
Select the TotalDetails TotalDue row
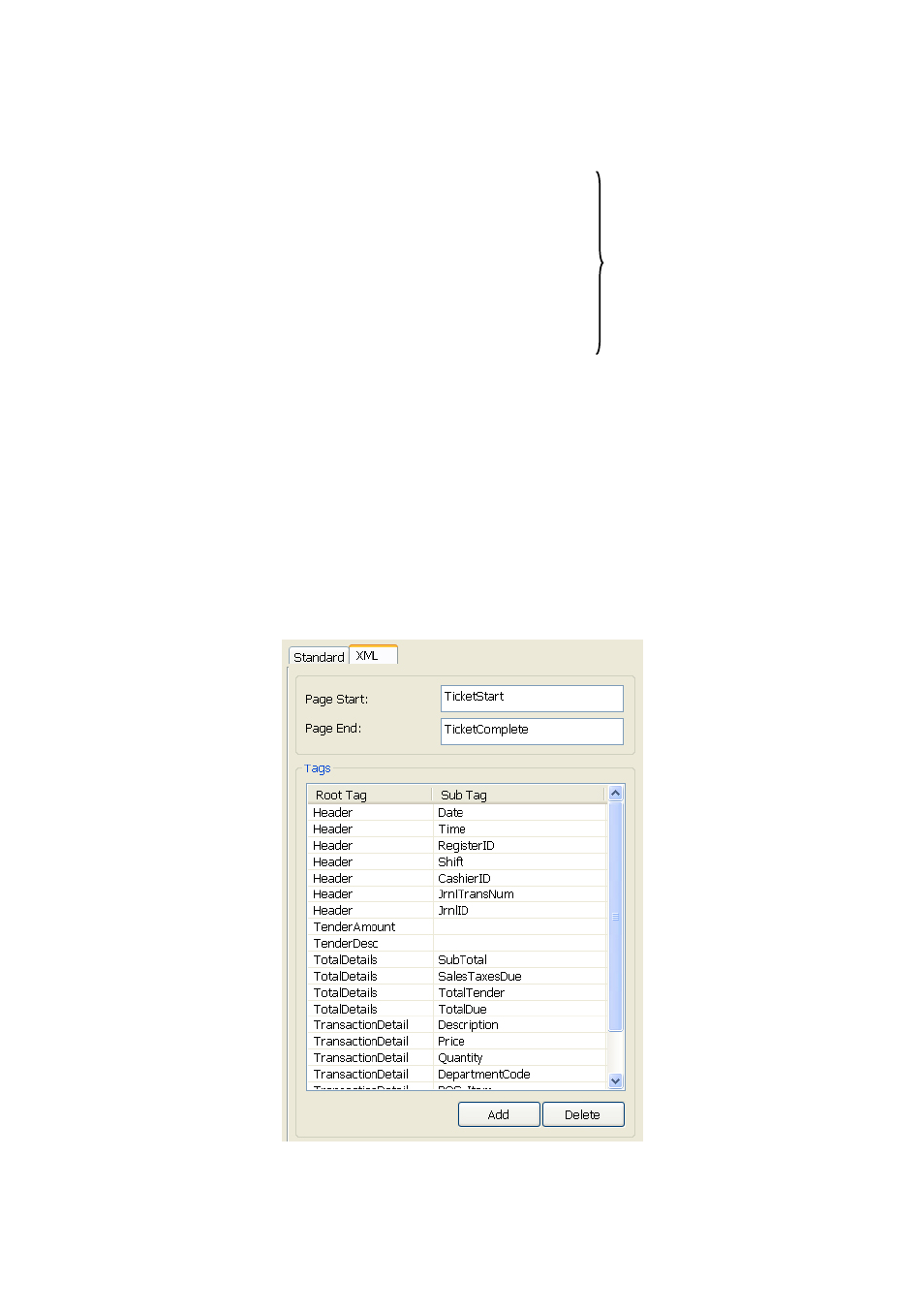pyautogui.click(x=457, y=1010)
